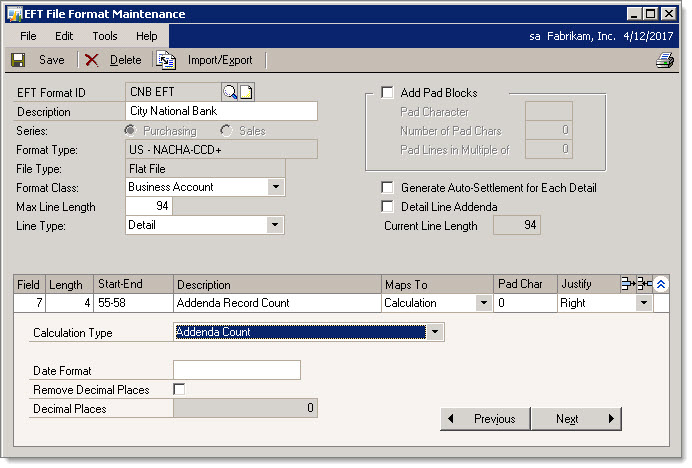Screen dimensions: 692x468
Task: Click the Pad Character field
Action: click(x=549, y=111)
